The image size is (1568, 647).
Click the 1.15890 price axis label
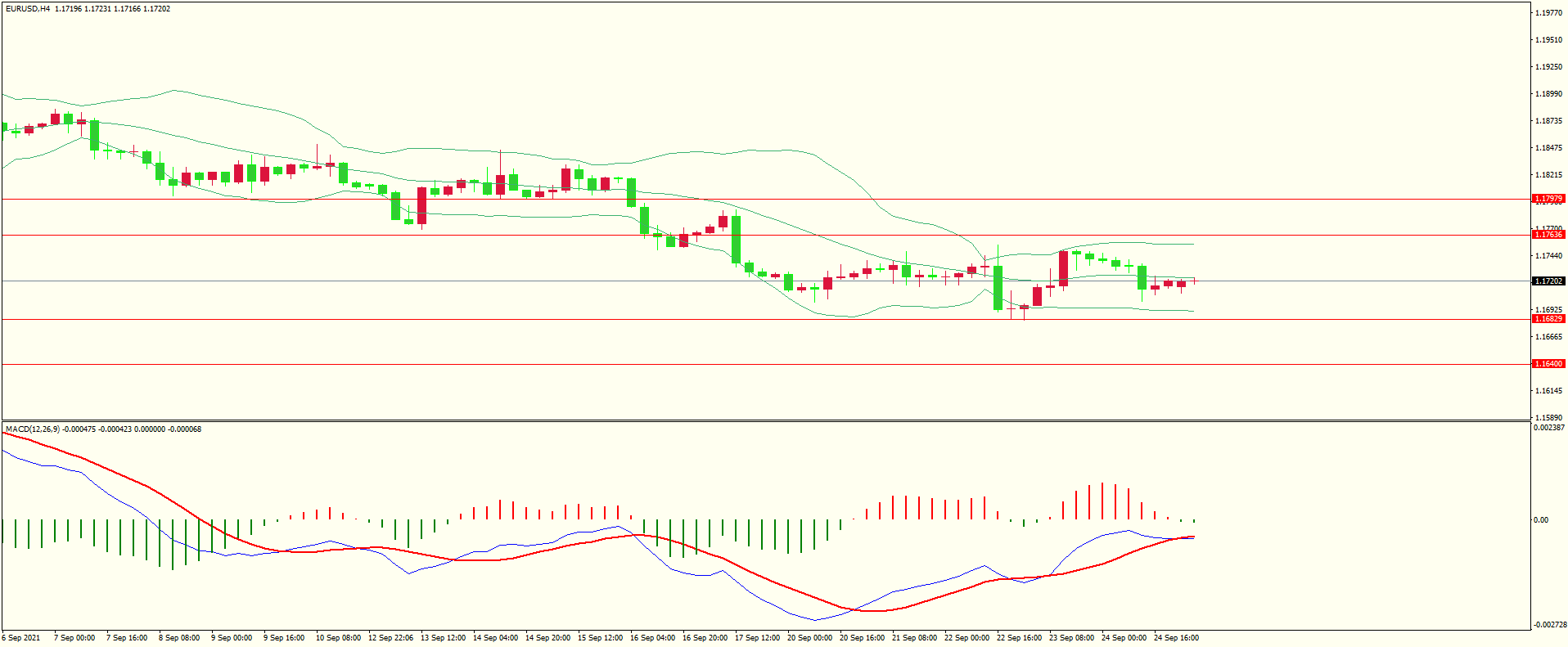pos(1548,418)
